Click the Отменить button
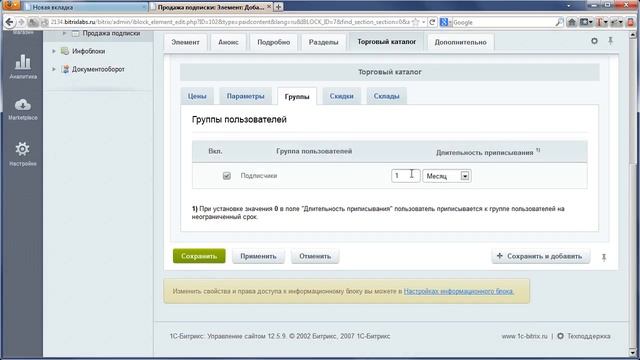This screenshot has width=640, height=360. (x=315, y=256)
